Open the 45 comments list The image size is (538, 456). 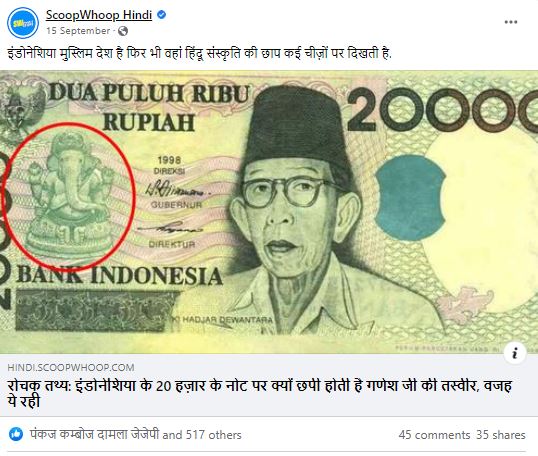pos(434,435)
